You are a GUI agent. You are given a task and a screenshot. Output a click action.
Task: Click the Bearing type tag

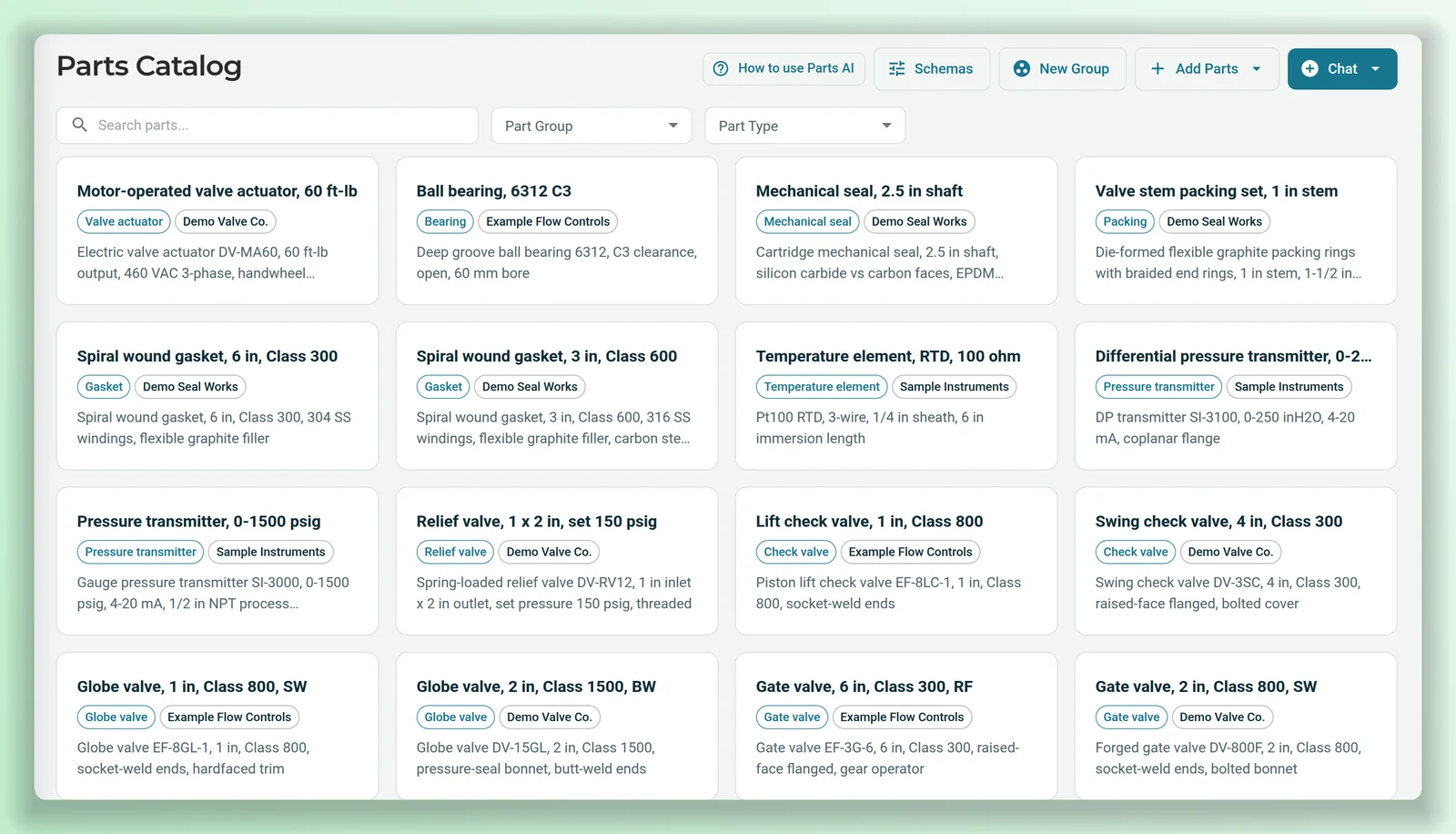click(x=445, y=221)
